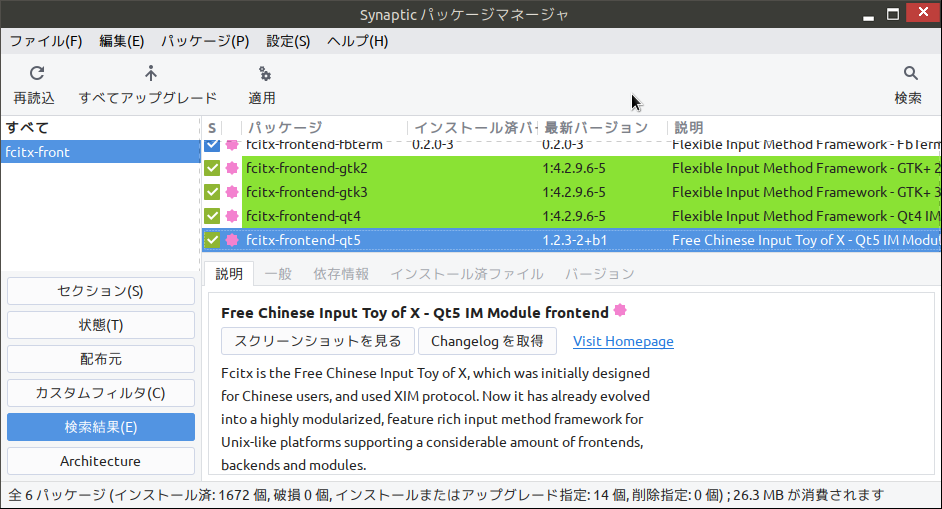Screen dimensions: 942x509
Task: Sort by the パッケージ column header
Action: [x=324, y=127]
